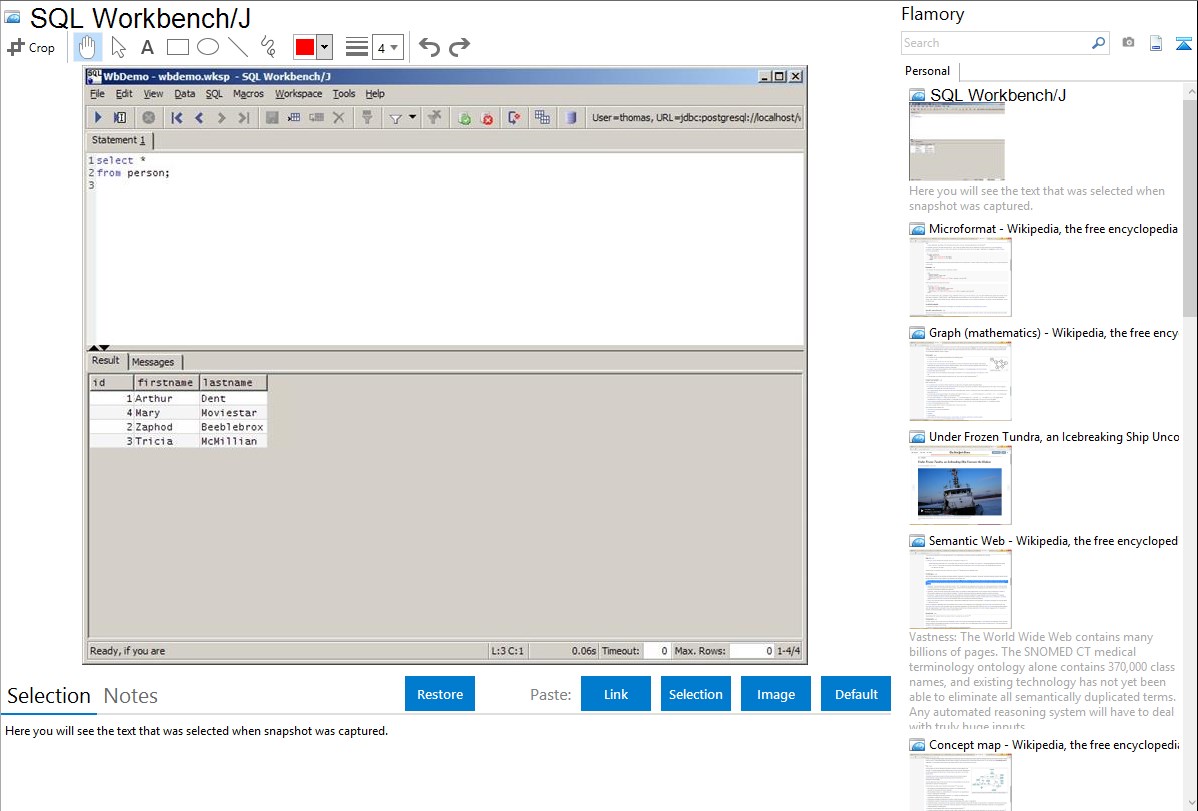Select the arrow pointer tool
This screenshot has width=1198, height=811.
(118, 47)
